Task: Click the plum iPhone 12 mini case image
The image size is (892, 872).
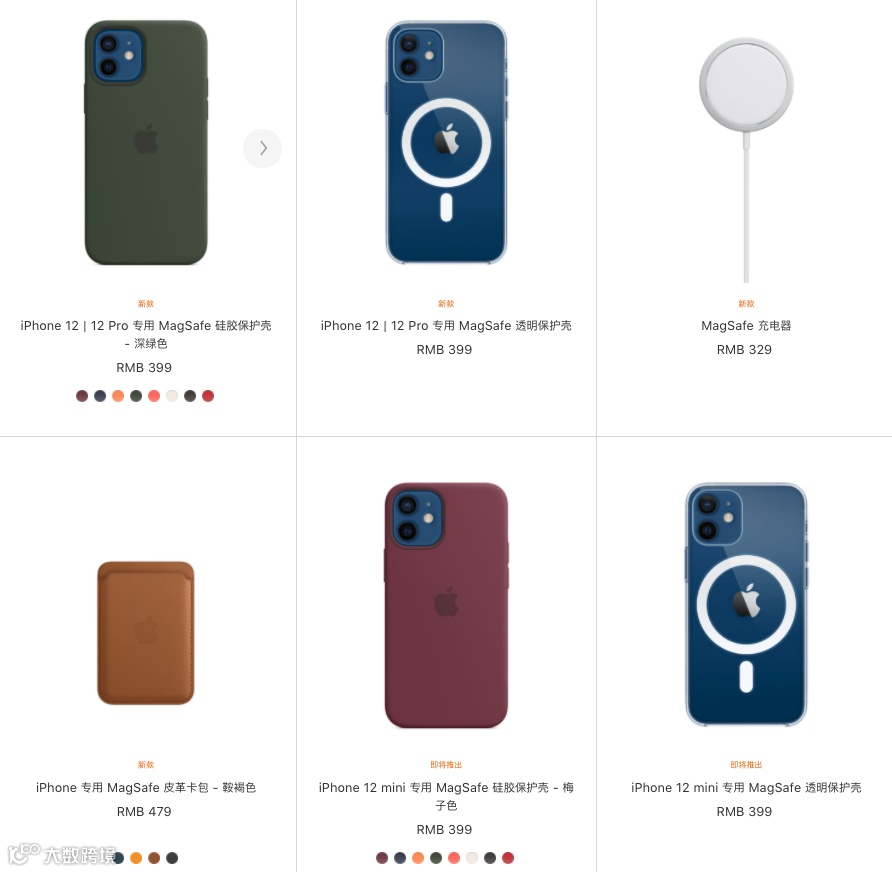Action: coord(446,606)
